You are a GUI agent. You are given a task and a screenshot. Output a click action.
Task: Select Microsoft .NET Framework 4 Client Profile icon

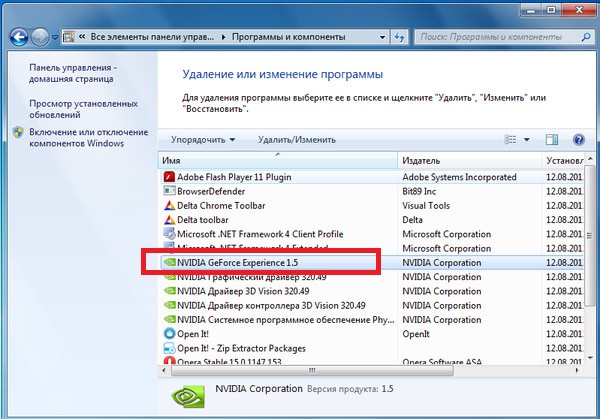[169, 233]
